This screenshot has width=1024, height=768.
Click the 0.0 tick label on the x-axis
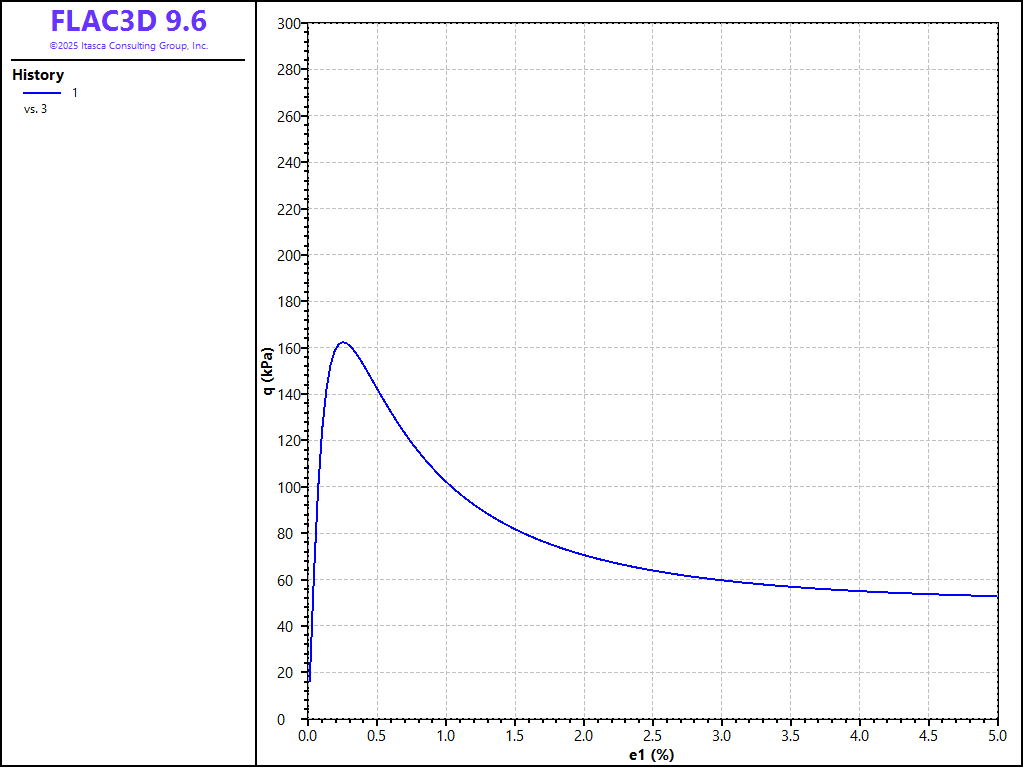pos(308,736)
